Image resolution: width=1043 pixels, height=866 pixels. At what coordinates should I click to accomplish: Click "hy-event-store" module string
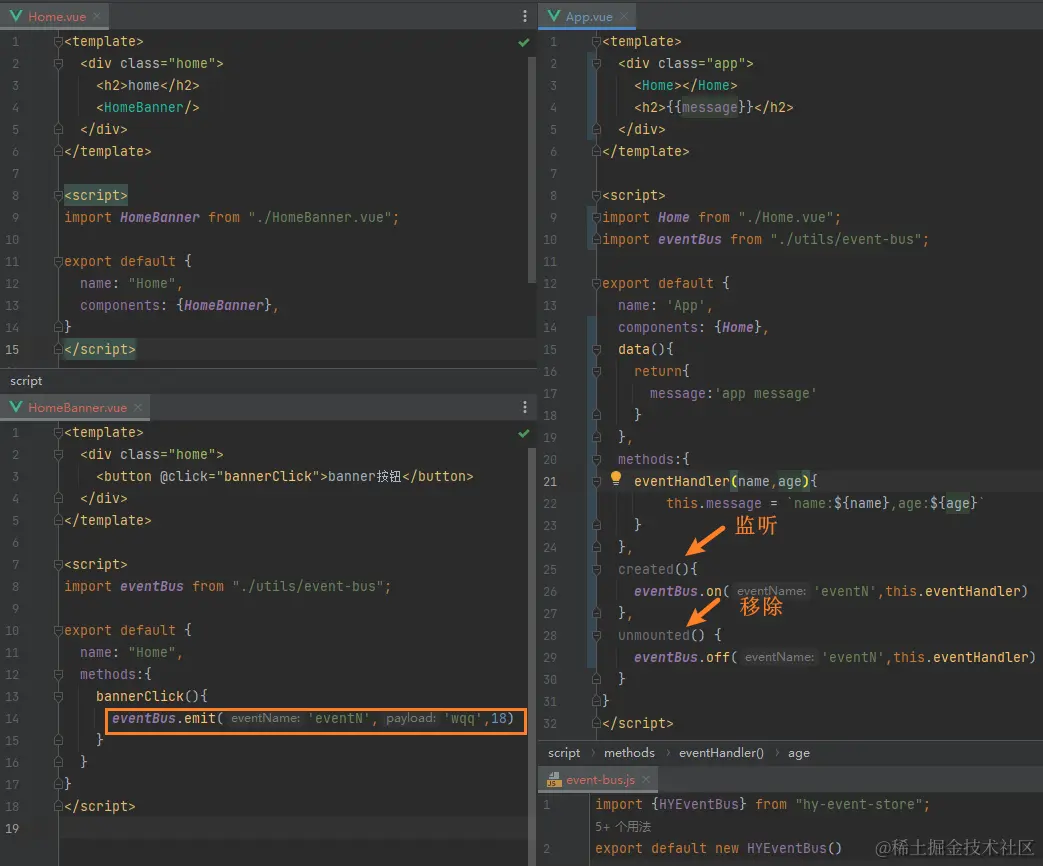(x=858, y=804)
